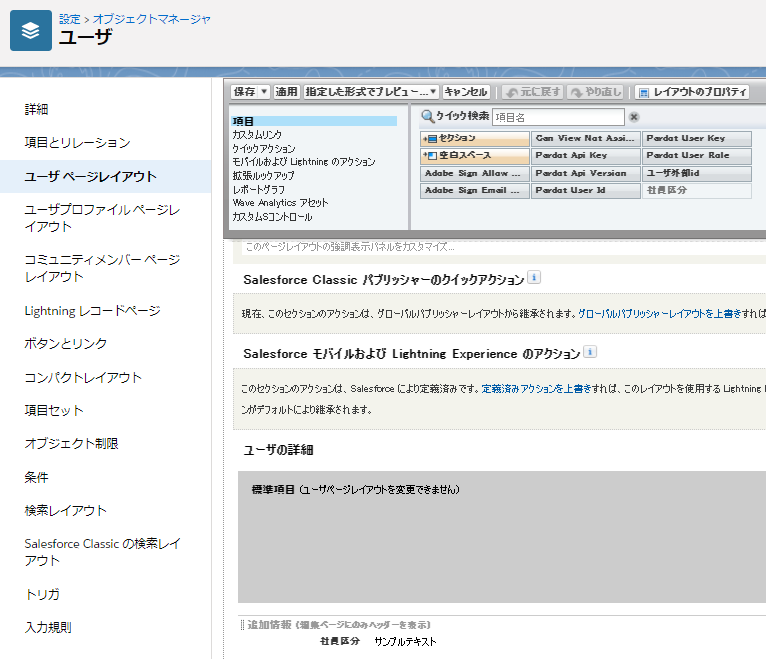Click the Object Manager layers icon
The image size is (766, 659).
(31, 31)
